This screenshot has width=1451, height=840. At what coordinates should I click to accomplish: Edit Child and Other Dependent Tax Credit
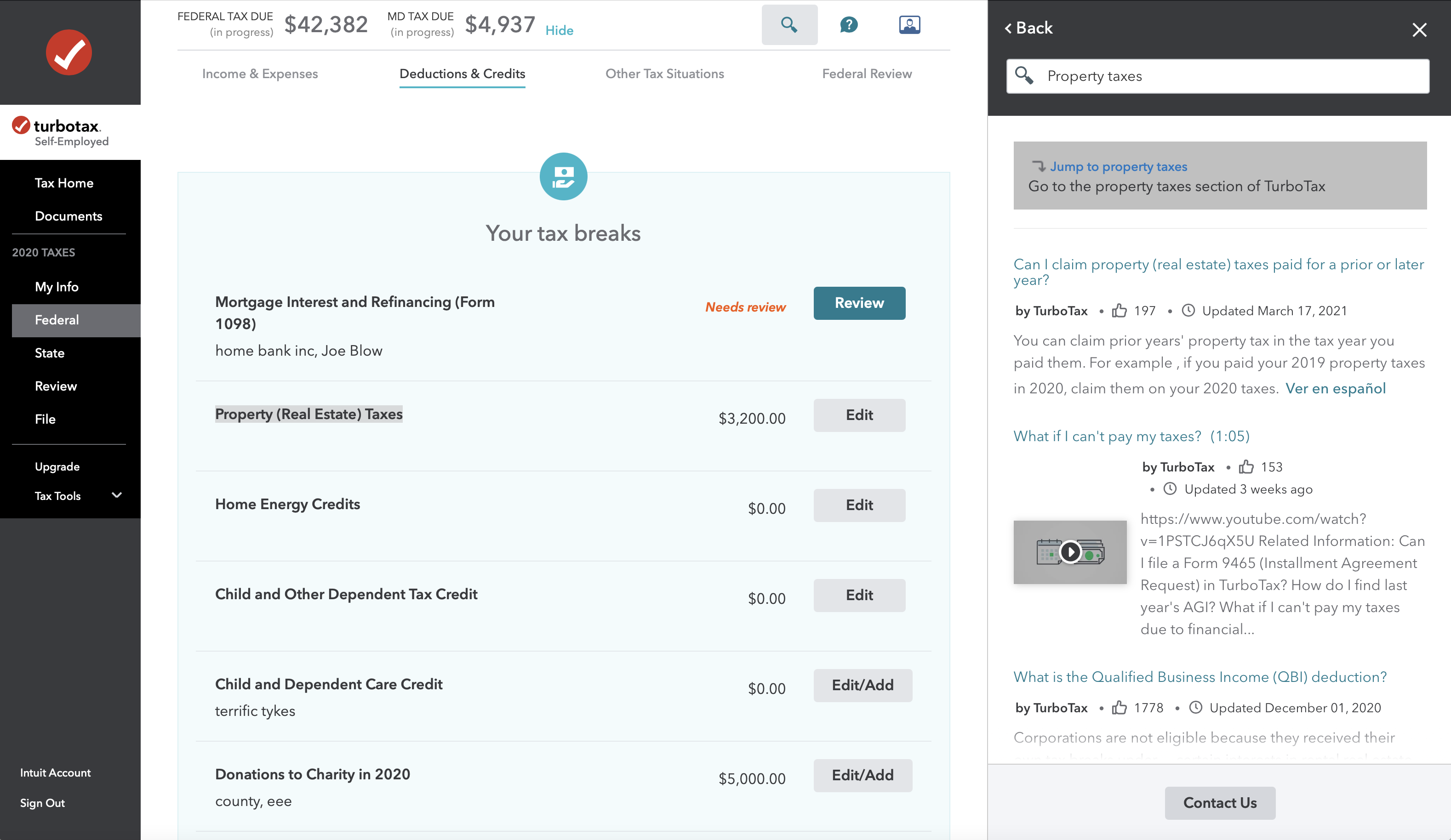[859, 595]
